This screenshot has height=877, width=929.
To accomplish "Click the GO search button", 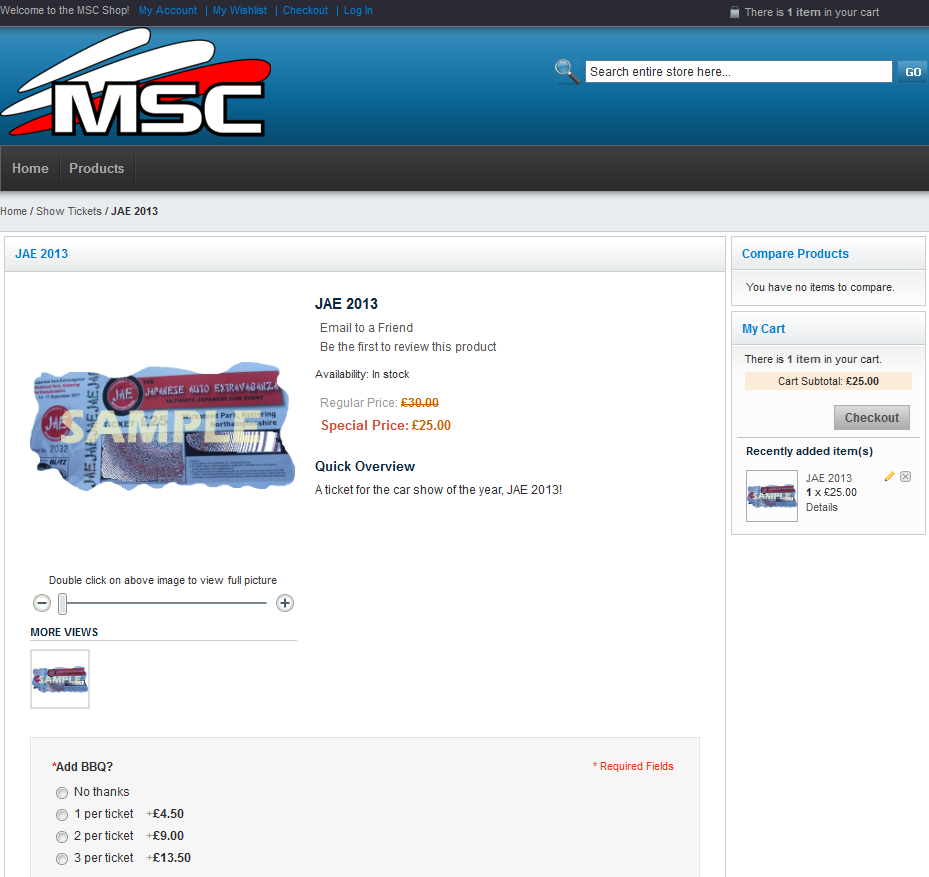I will [912, 72].
